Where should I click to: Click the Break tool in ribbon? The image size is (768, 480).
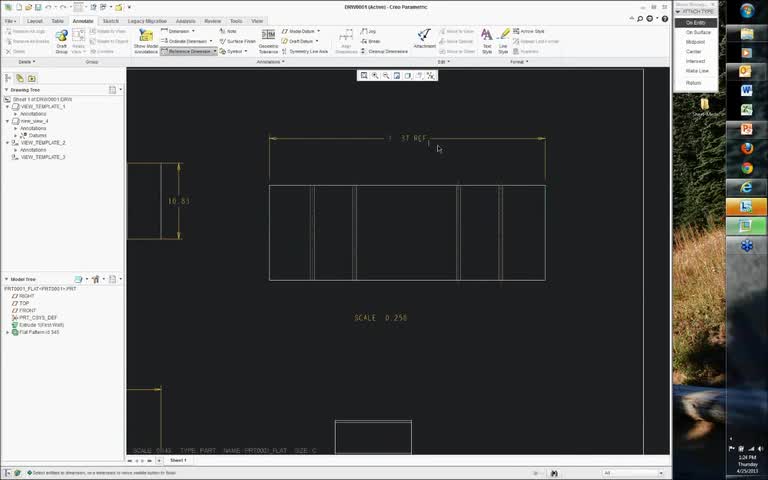pos(370,41)
